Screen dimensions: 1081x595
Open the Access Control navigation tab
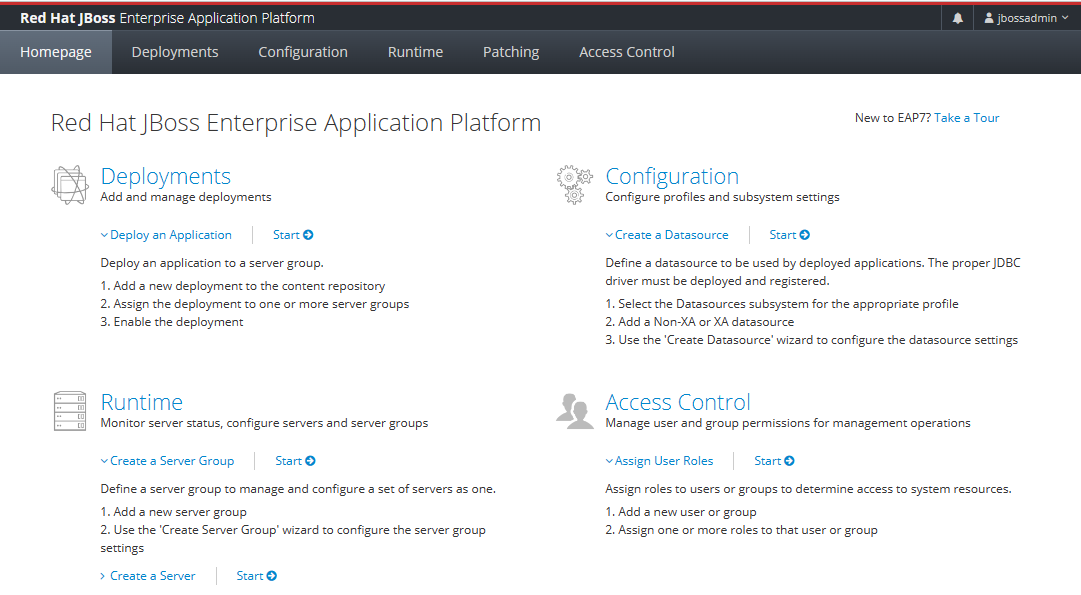coord(627,52)
